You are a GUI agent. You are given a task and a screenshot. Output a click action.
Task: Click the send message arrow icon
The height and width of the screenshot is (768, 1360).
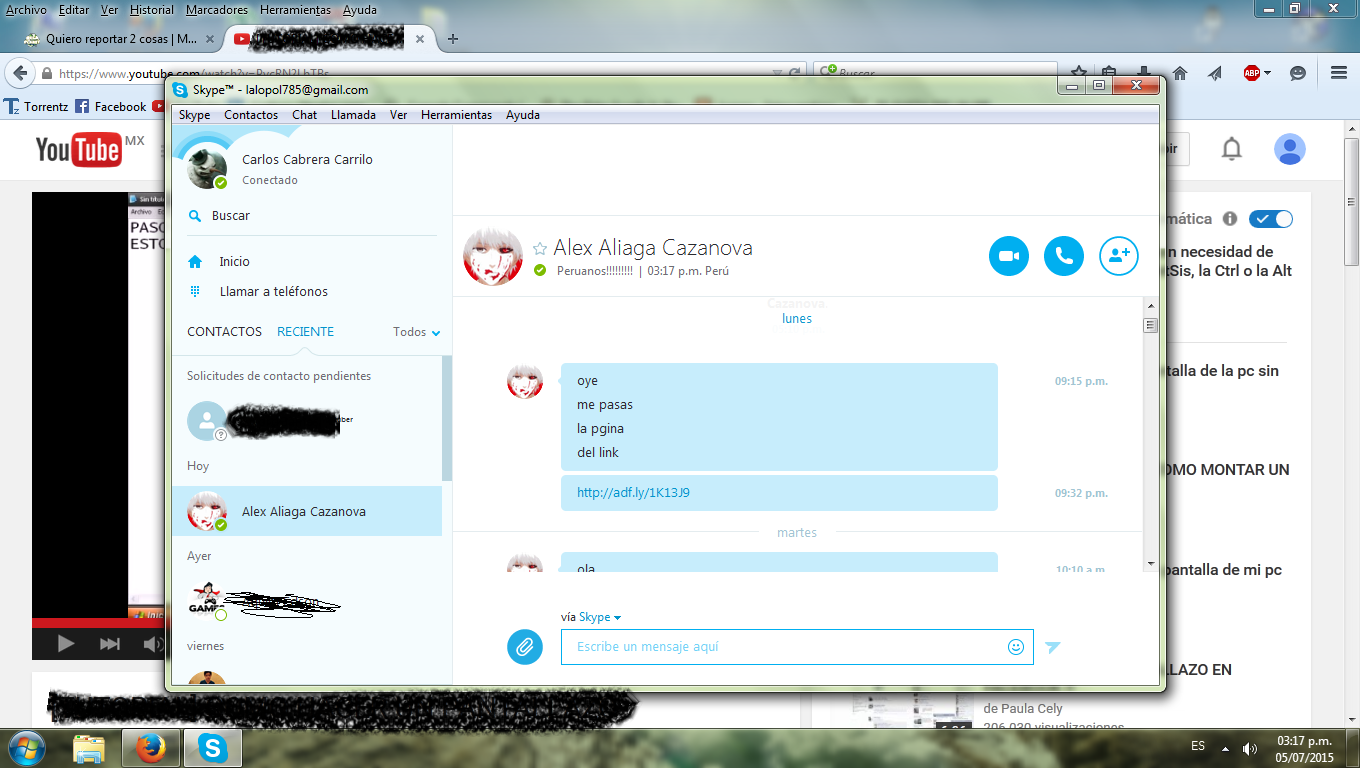[x=1052, y=647]
